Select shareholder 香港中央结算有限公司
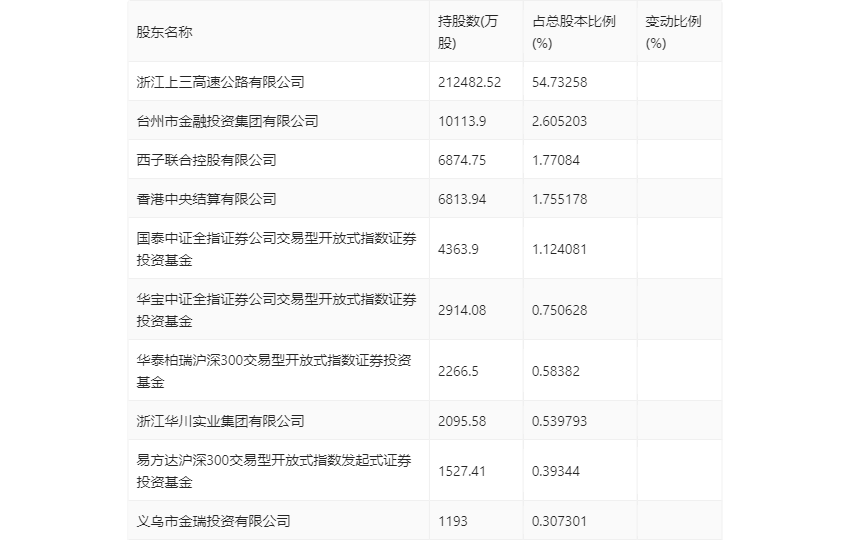This screenshot has height=540, width=850. pos(206,199)
